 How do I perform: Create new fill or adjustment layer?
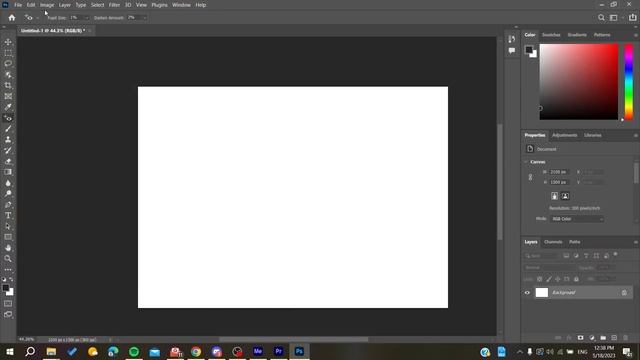[592, 338]
